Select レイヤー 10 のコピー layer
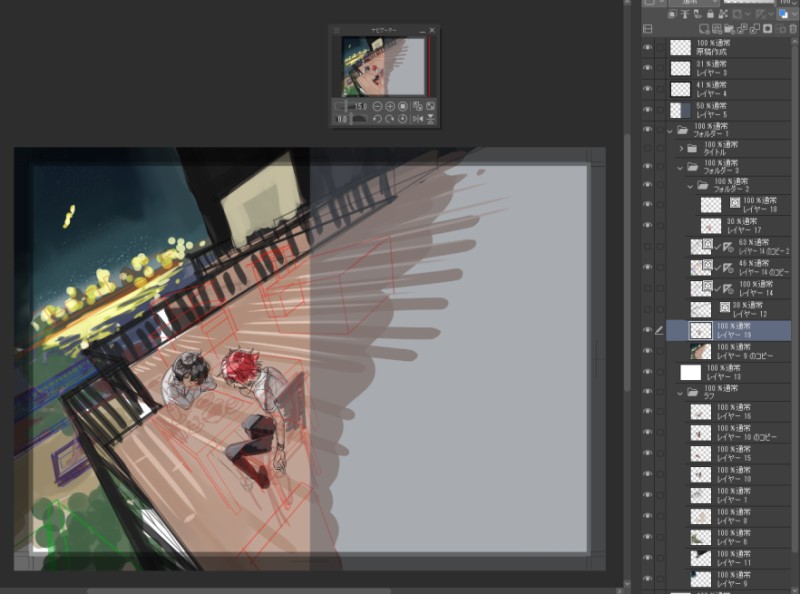 [729, 432]
